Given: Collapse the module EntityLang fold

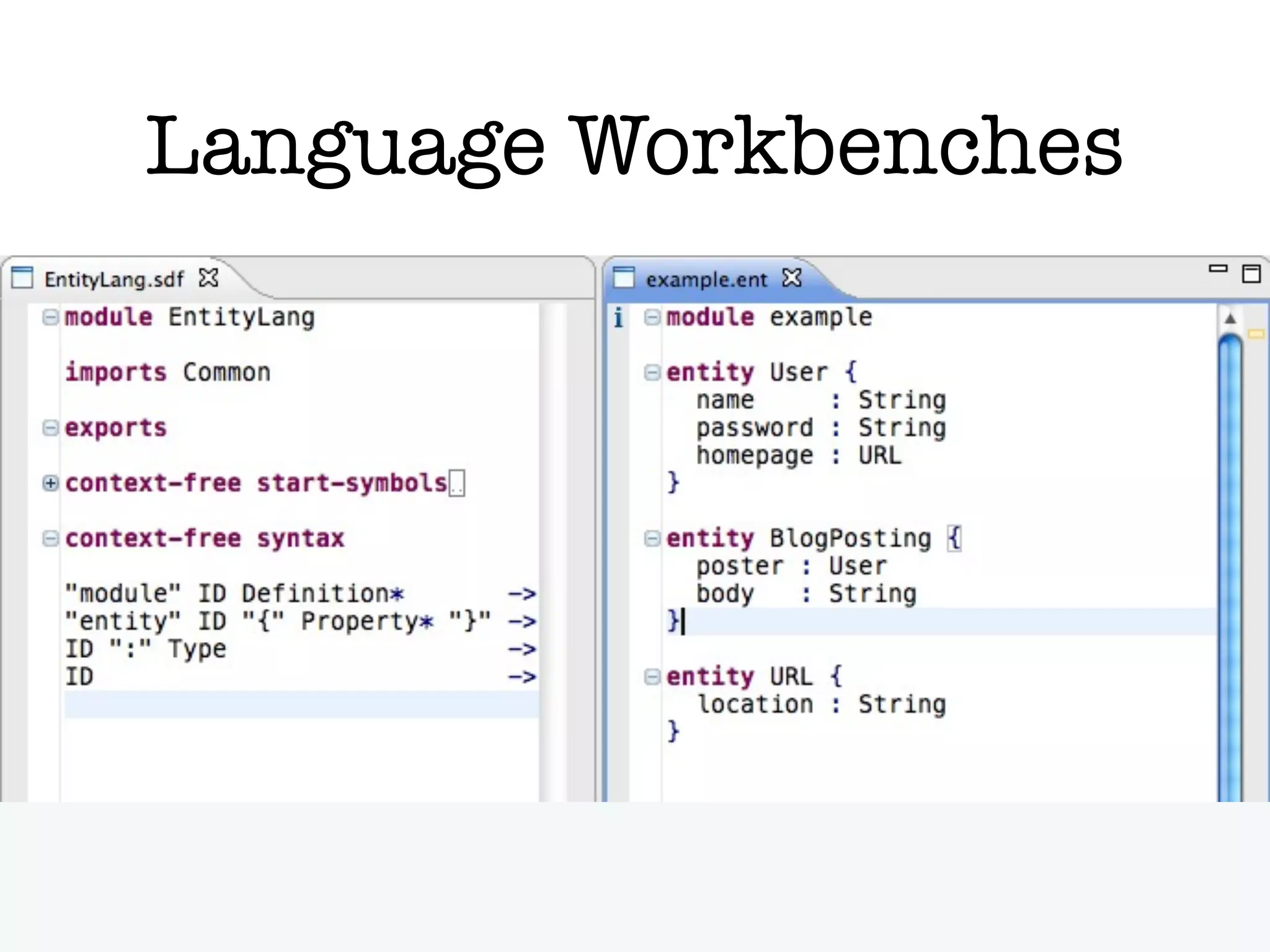Looking at the screenshot, I should coord(51,317).
